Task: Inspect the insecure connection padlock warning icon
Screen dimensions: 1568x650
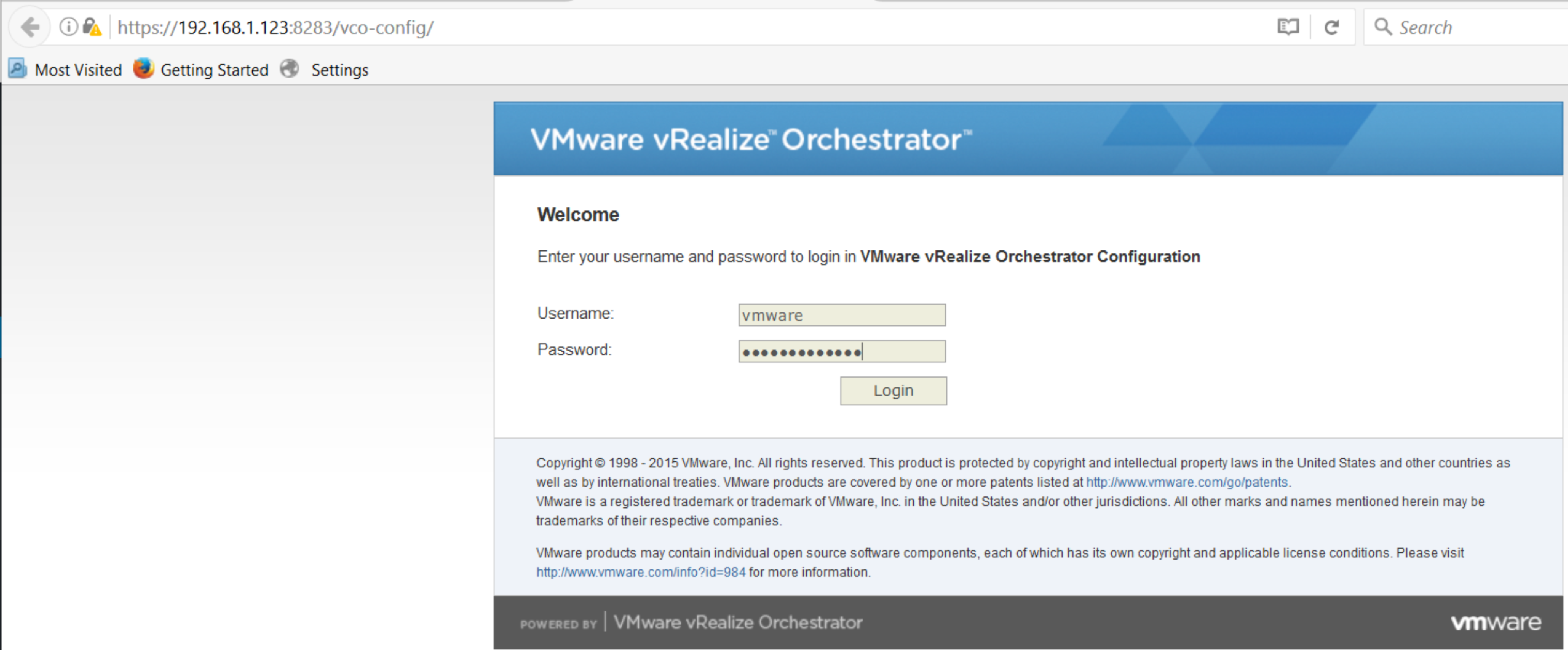Action: click(92, 28)
